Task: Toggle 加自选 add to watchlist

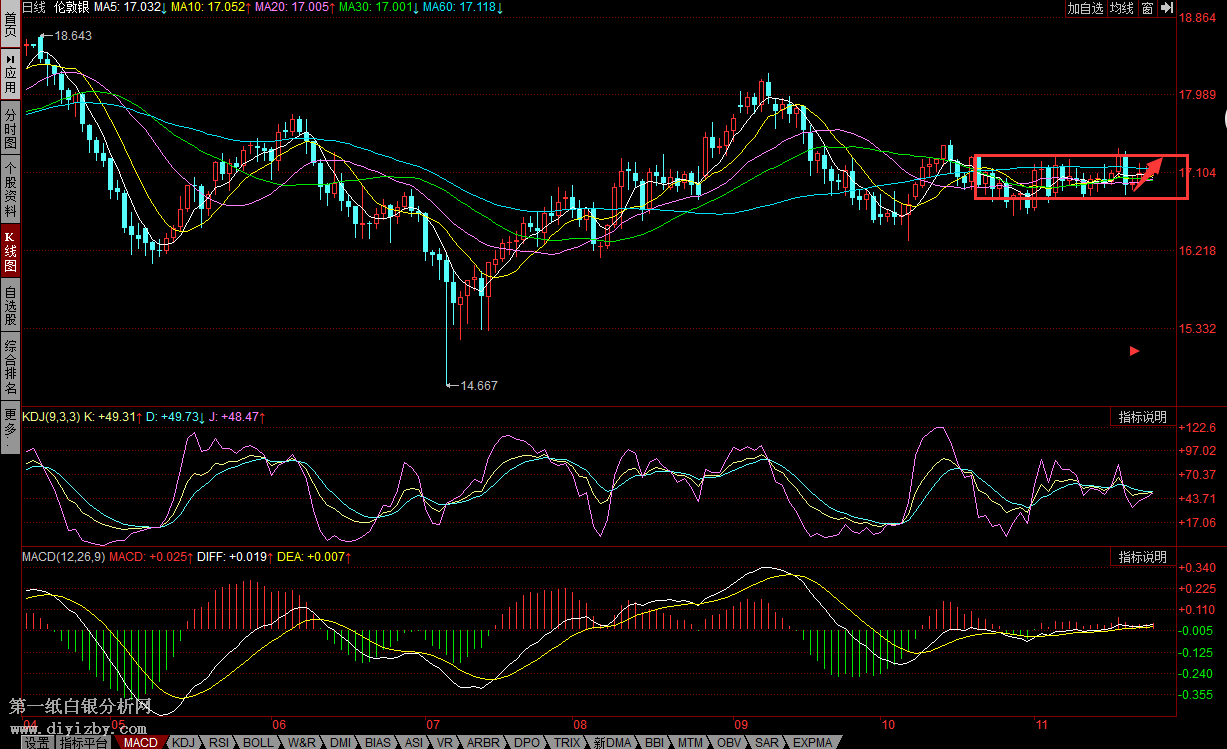Action: (1085, 8)
